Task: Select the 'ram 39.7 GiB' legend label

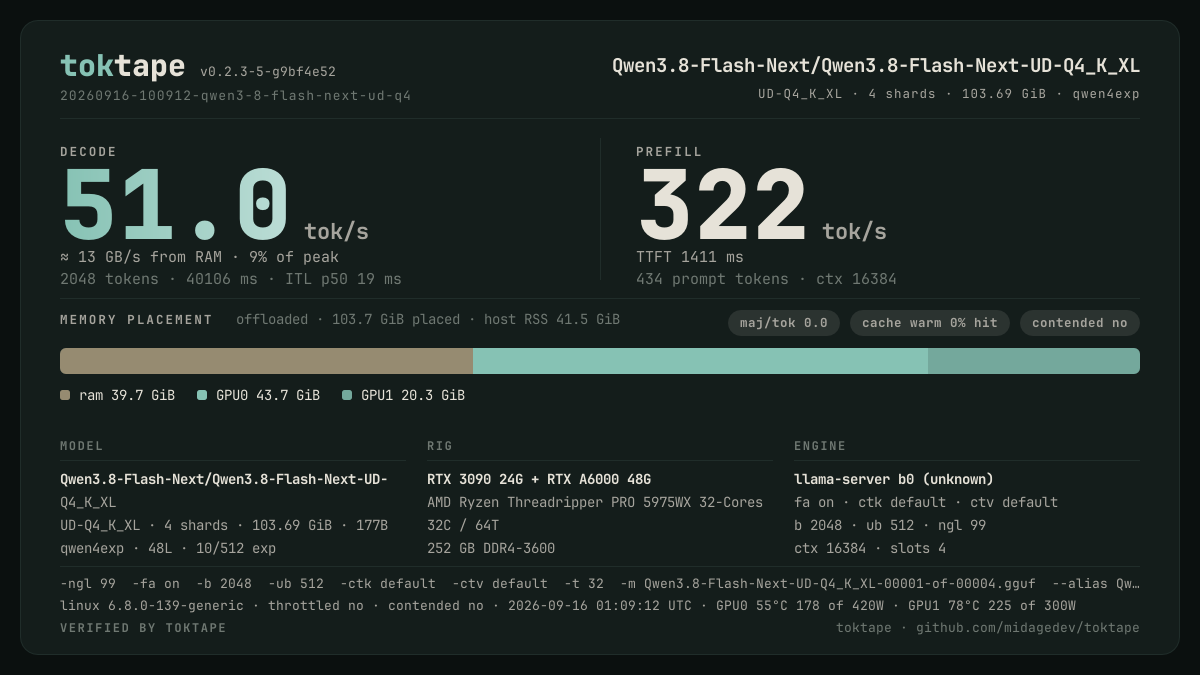Action: click(x=127, y=395)
